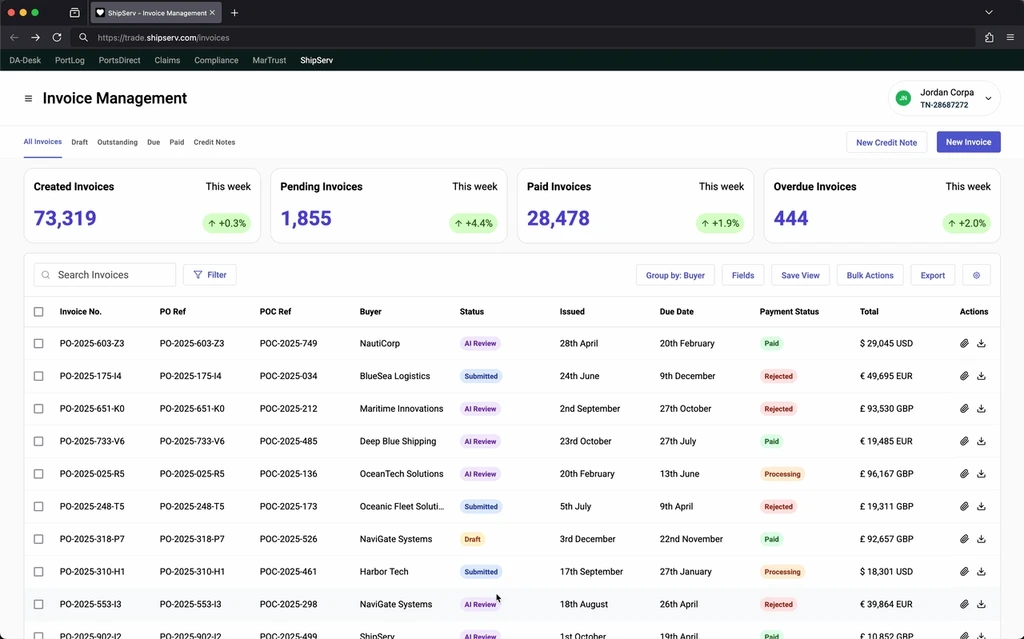Image resolution: width=1024 pixels, height=639 pixels.
Task: Select checkbox for invoice PO-2025-248-T5
Action: click(x=39, y=506)
